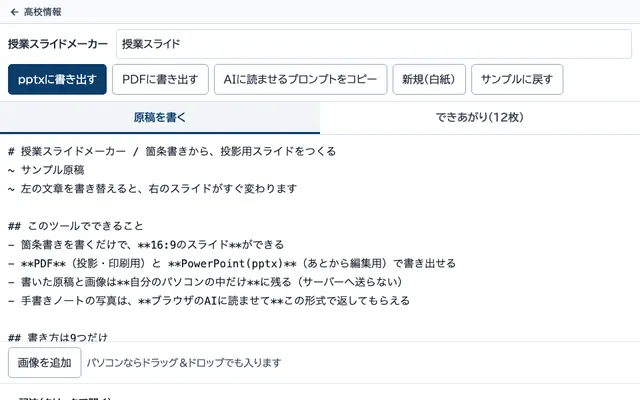
Task: Click the 画像を追加 button
Action: (x=44, y=362)
